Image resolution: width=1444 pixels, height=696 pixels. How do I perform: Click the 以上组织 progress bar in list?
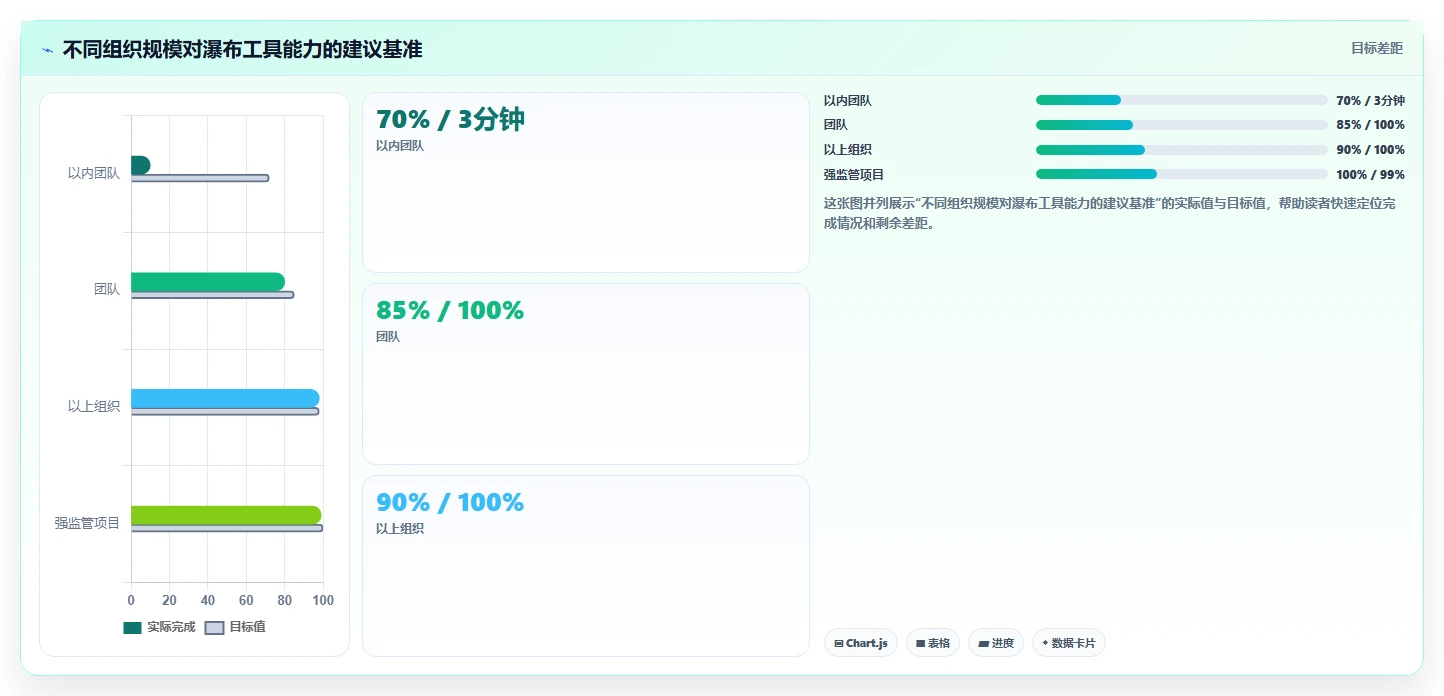(1181, 150)
